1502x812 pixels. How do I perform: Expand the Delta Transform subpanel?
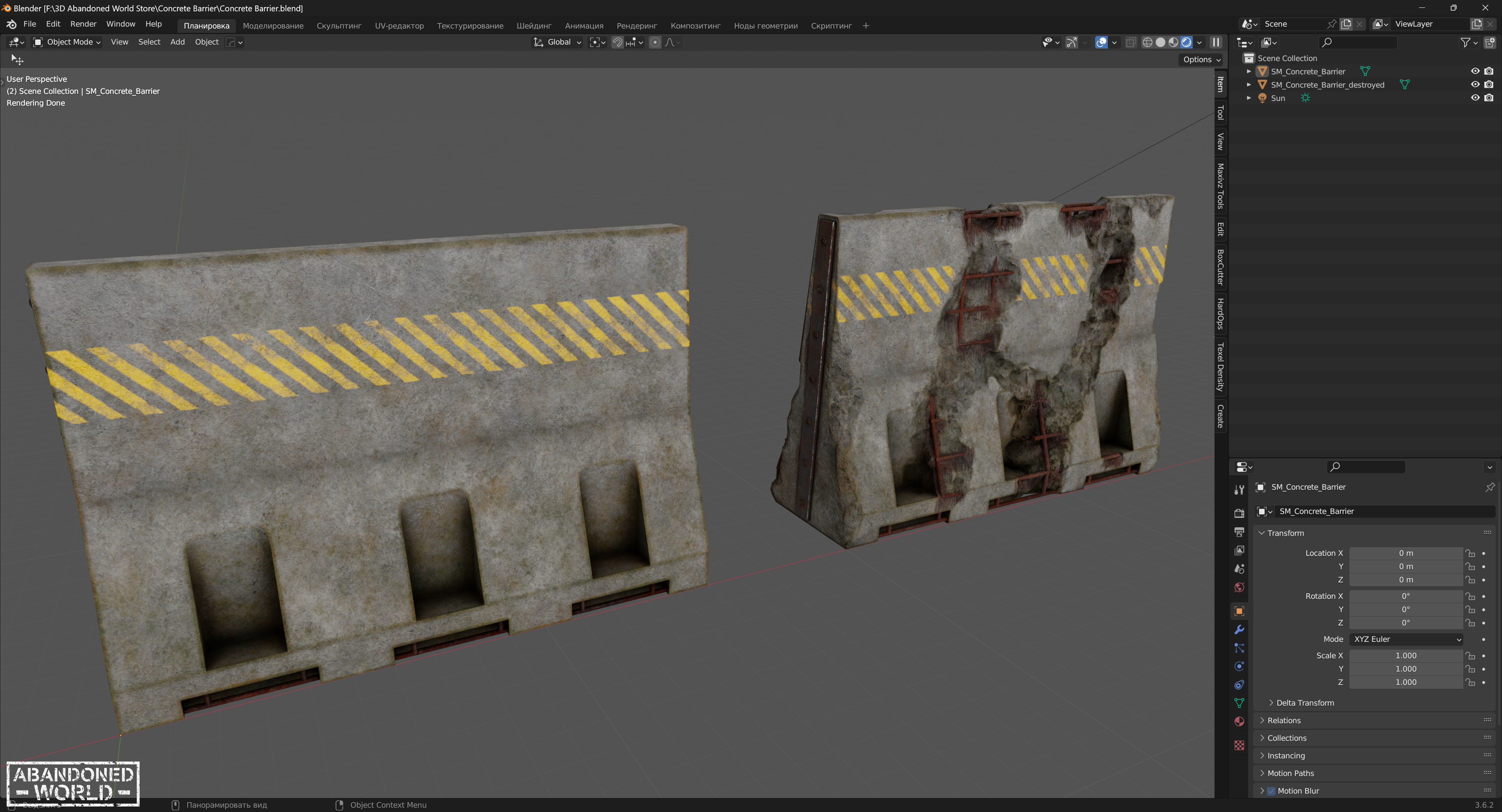click(1271, 703)
